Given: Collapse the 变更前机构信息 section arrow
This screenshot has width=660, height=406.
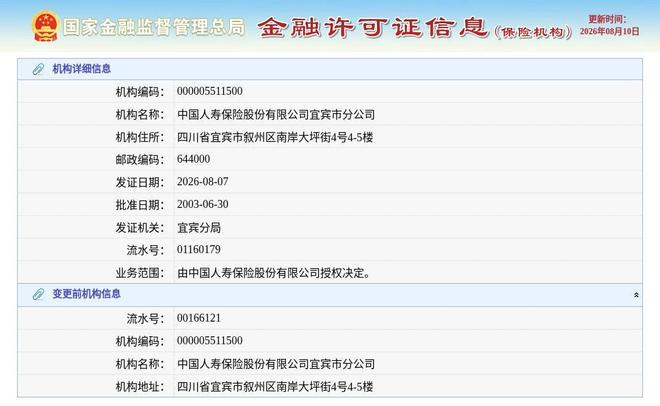Looking at the screenshot, I should click(636, 295).
